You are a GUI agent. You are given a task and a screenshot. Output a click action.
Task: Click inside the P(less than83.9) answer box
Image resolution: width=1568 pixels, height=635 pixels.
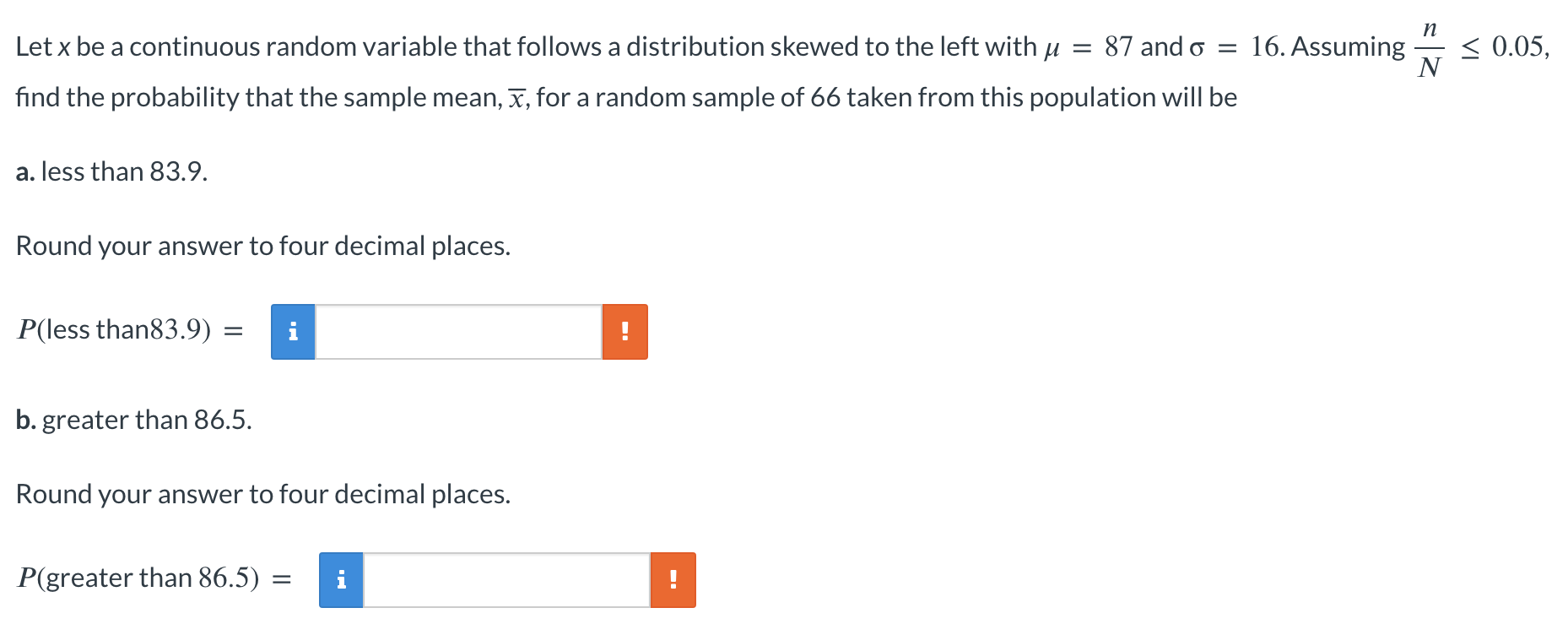460,332
